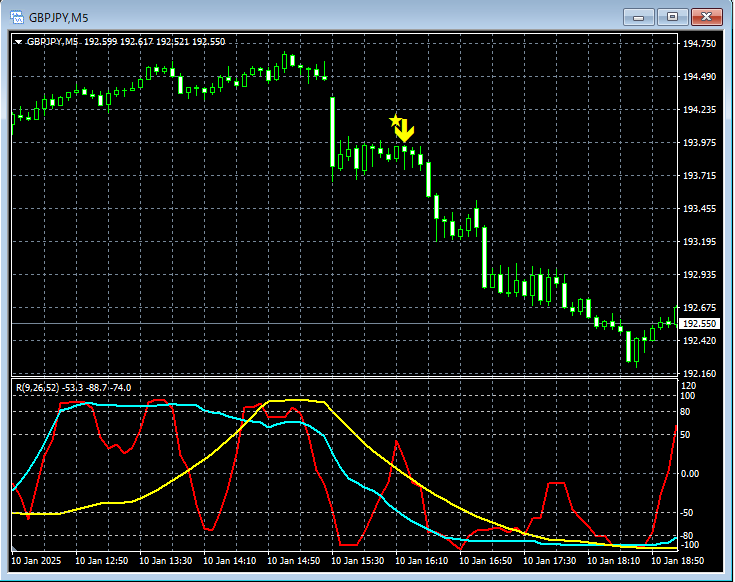Click the current price label 192.550

coord(700,324)
